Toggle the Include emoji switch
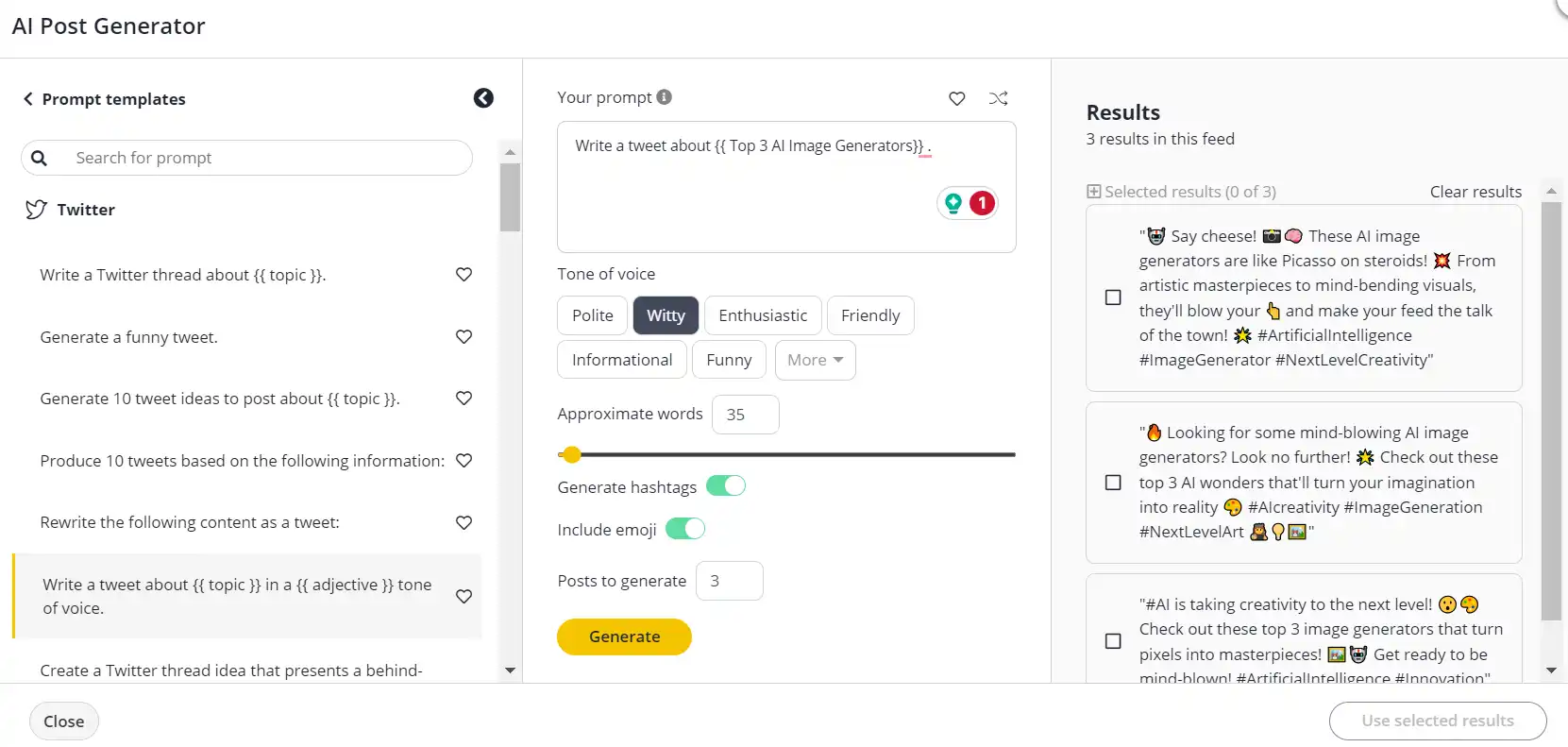 click(x=685, y=529)
